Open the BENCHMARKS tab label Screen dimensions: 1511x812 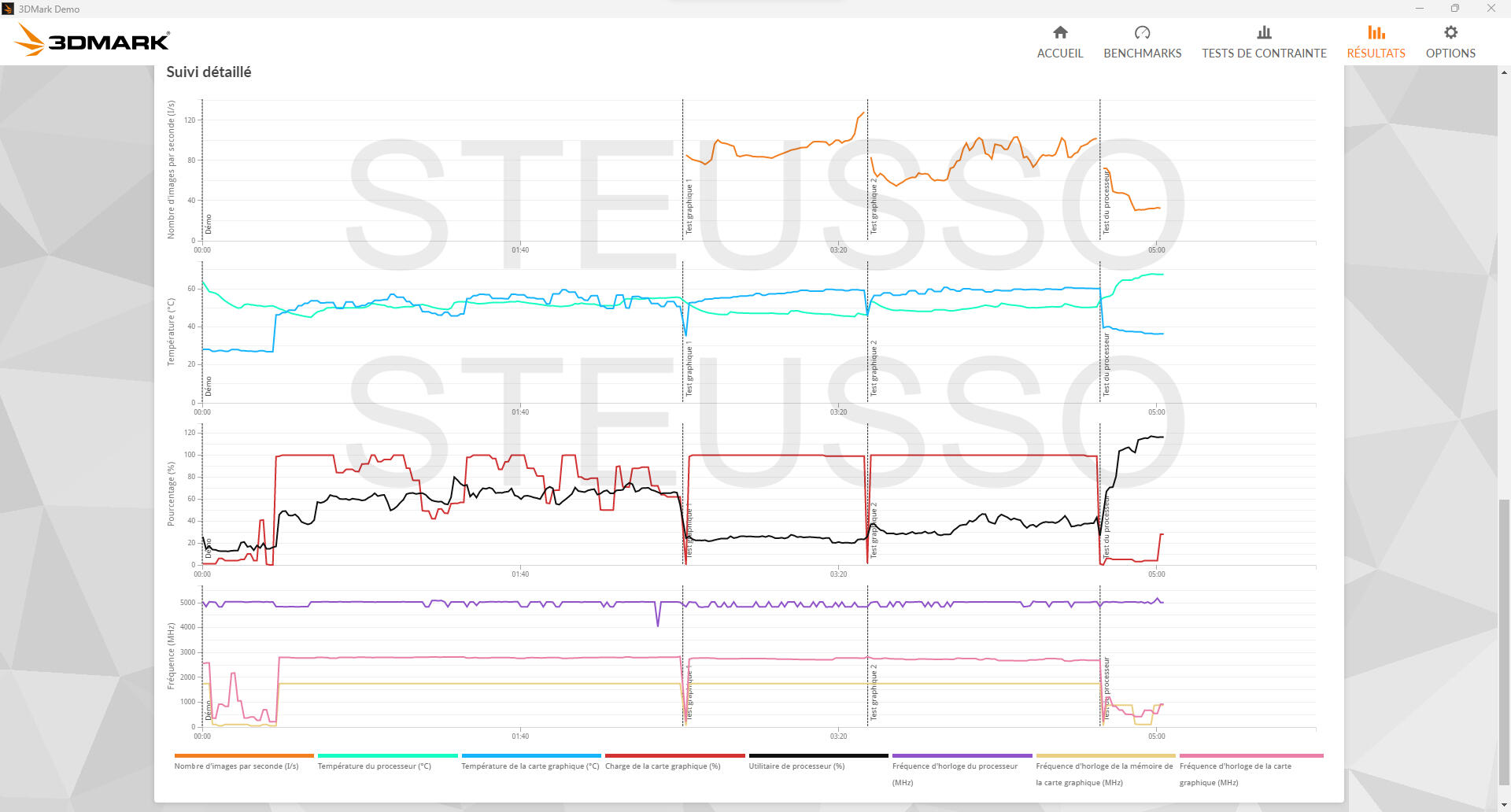tap(1142, 54)
